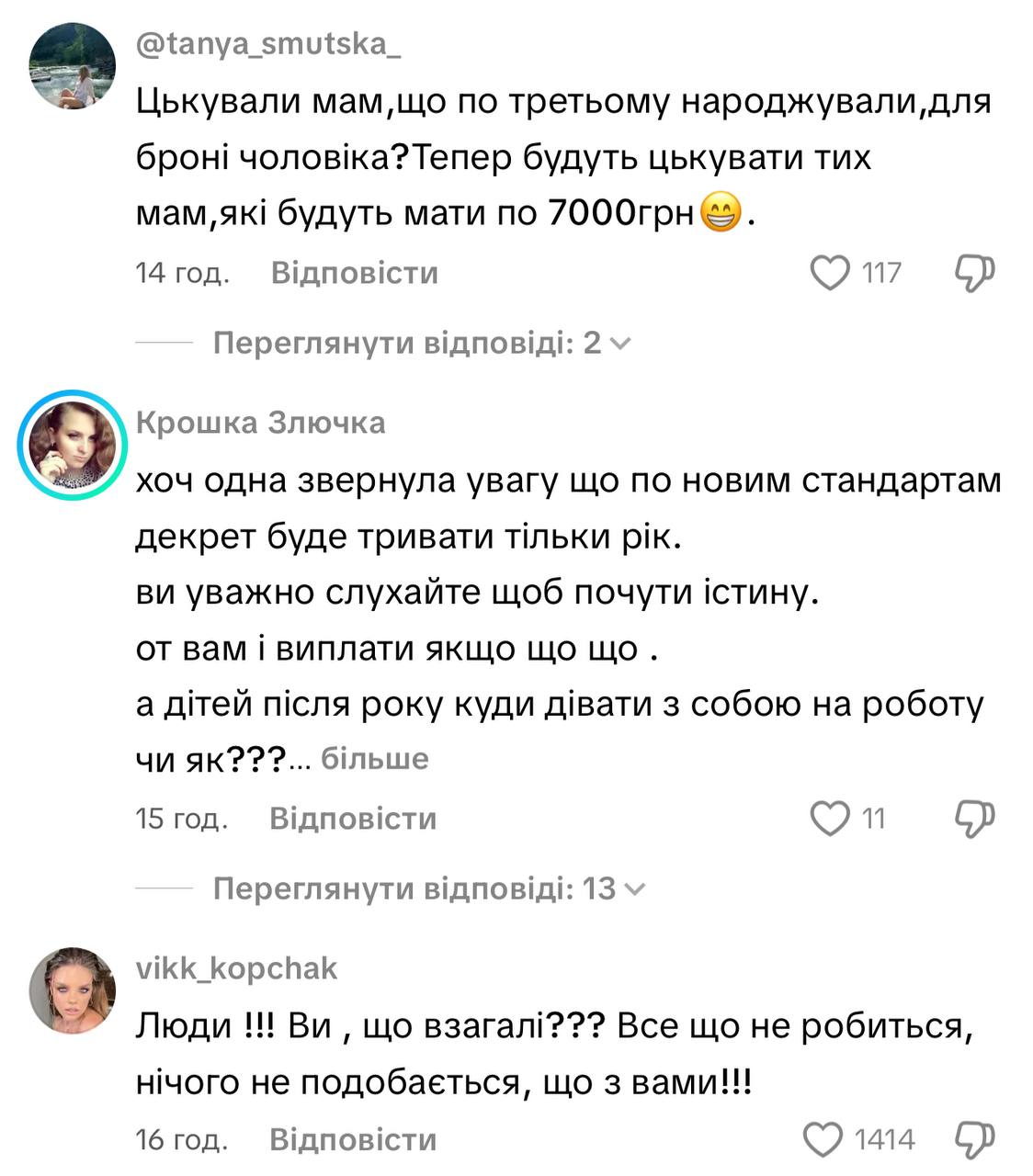Click the 117 likes count
The image size is (1033, 1176).
(x=881, y=273)
